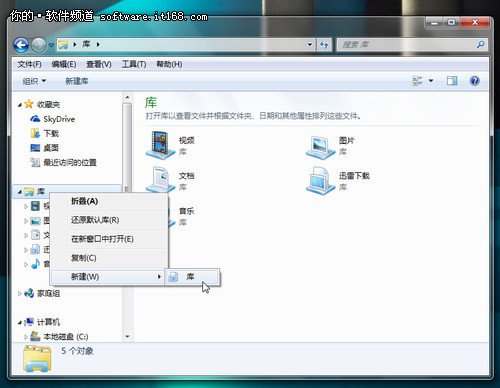The height and width of the screenshot is (388, 500).
Task: Collapse the 库 tree node arrow
Action: (20, 192)
